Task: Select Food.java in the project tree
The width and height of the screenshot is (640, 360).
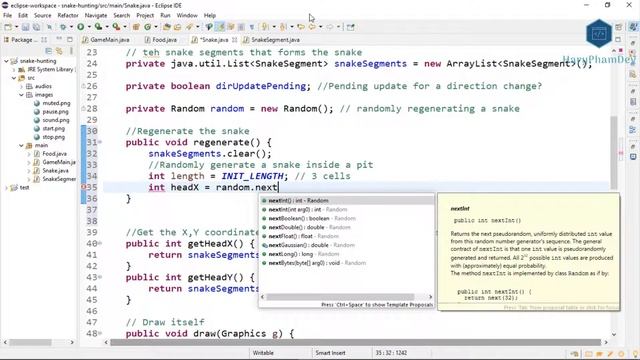Action: [x=50, y=153]
